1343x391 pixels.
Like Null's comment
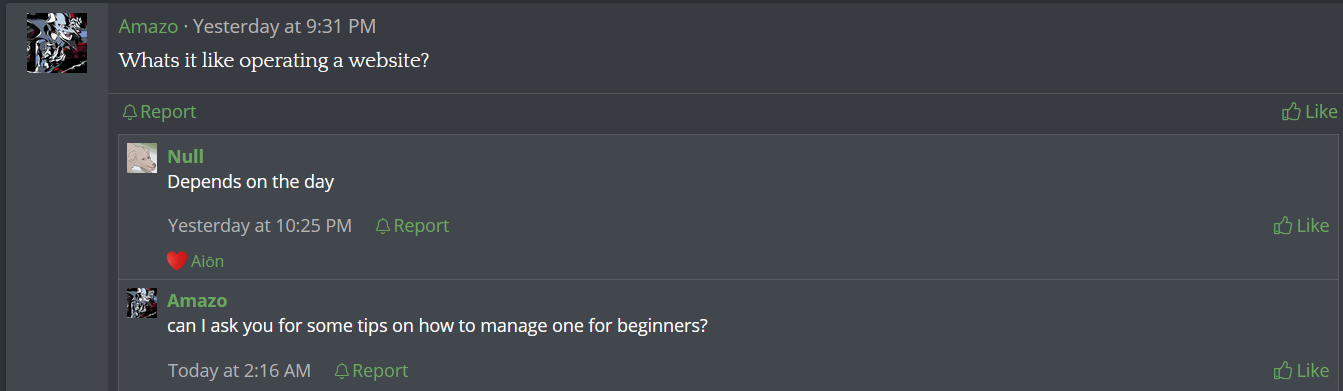point(1302,226)
